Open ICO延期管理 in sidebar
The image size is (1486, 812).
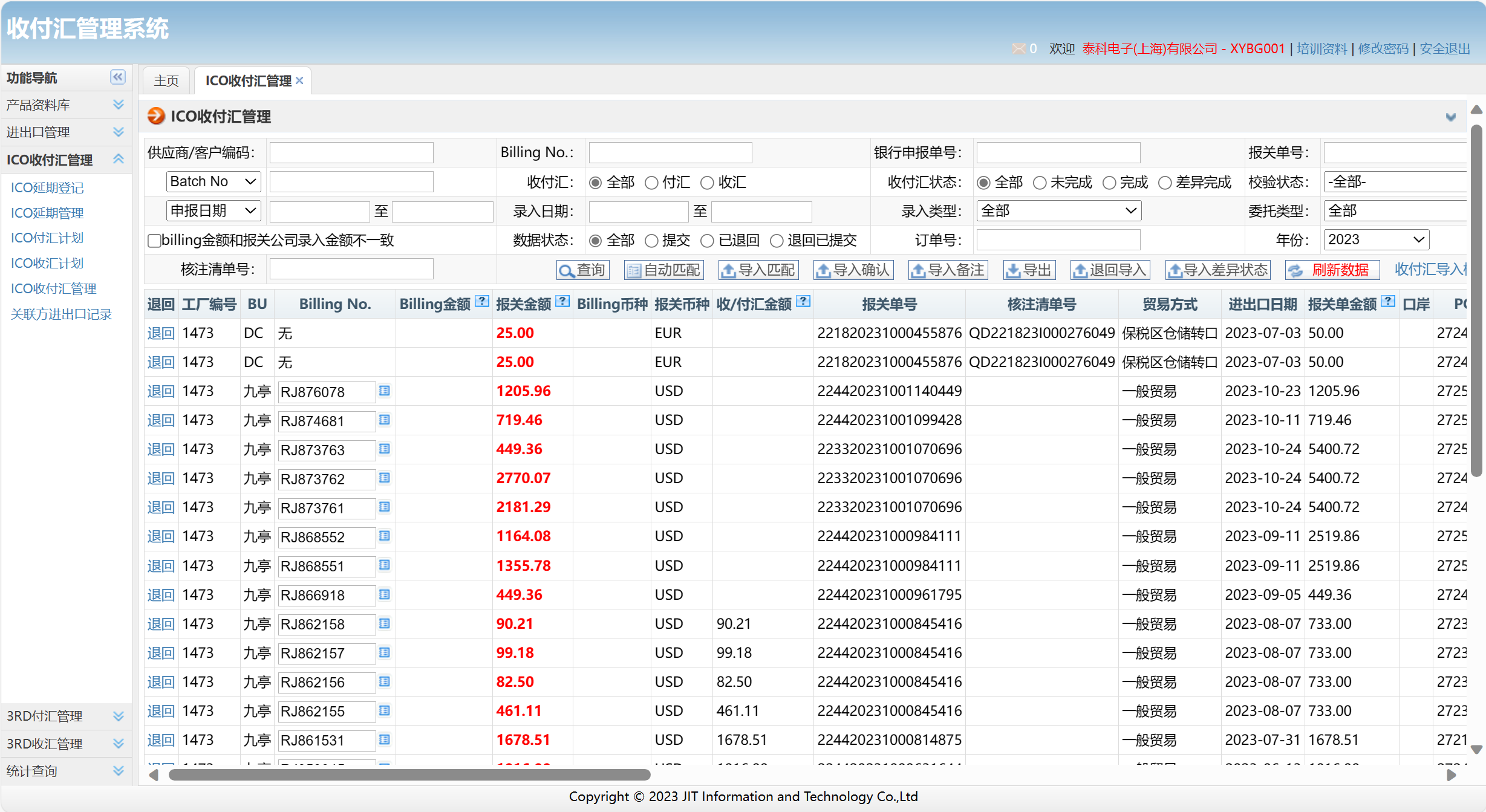[x=47, y=213]
